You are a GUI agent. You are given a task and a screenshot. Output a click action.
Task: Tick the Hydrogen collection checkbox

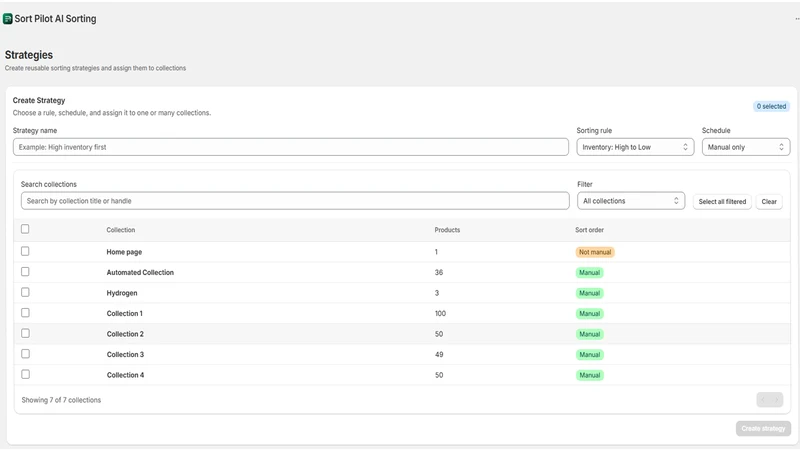(25, 292)
